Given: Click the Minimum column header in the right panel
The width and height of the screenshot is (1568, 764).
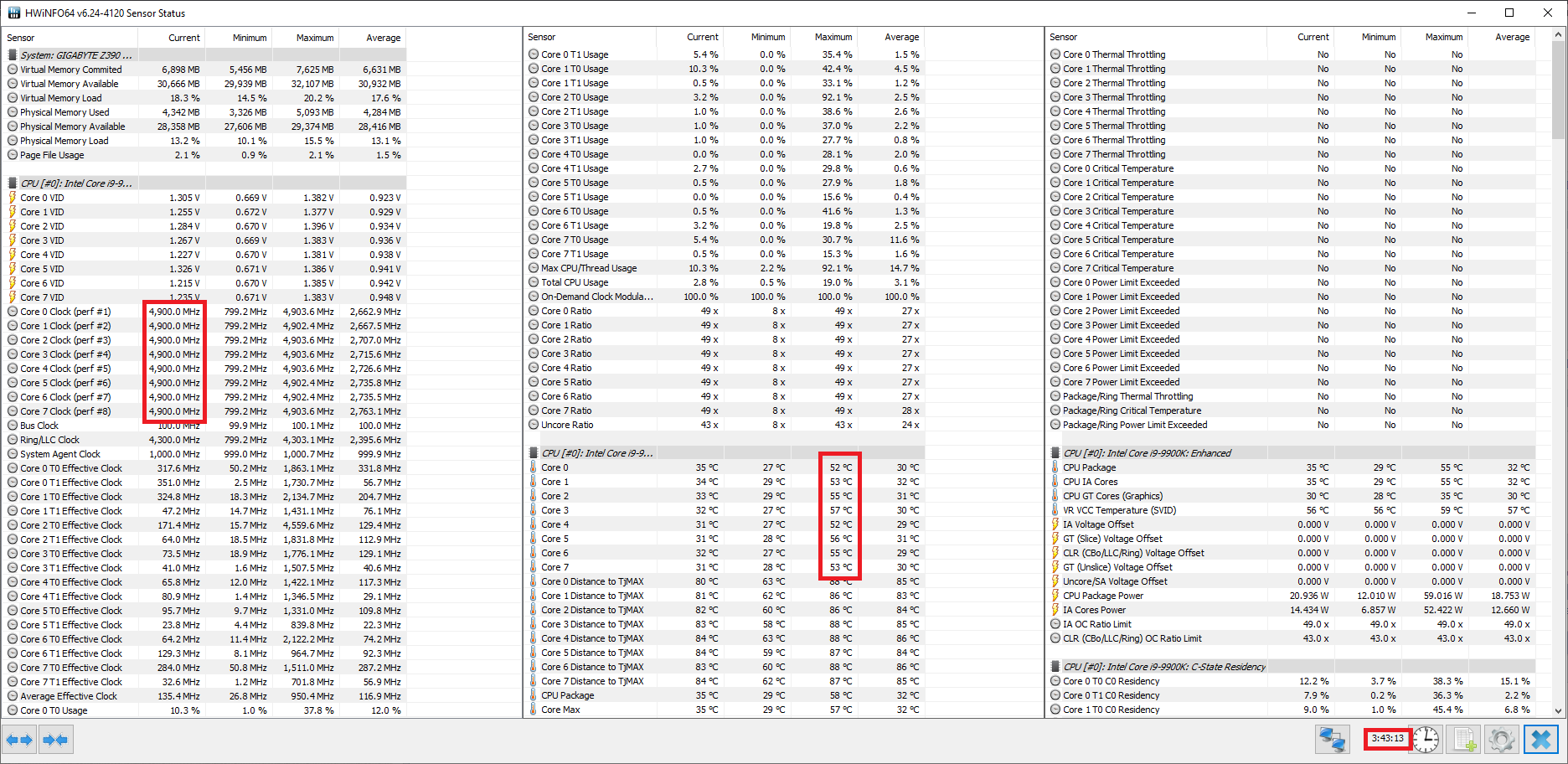Looking at the screenshot, I should [1368, 37].
